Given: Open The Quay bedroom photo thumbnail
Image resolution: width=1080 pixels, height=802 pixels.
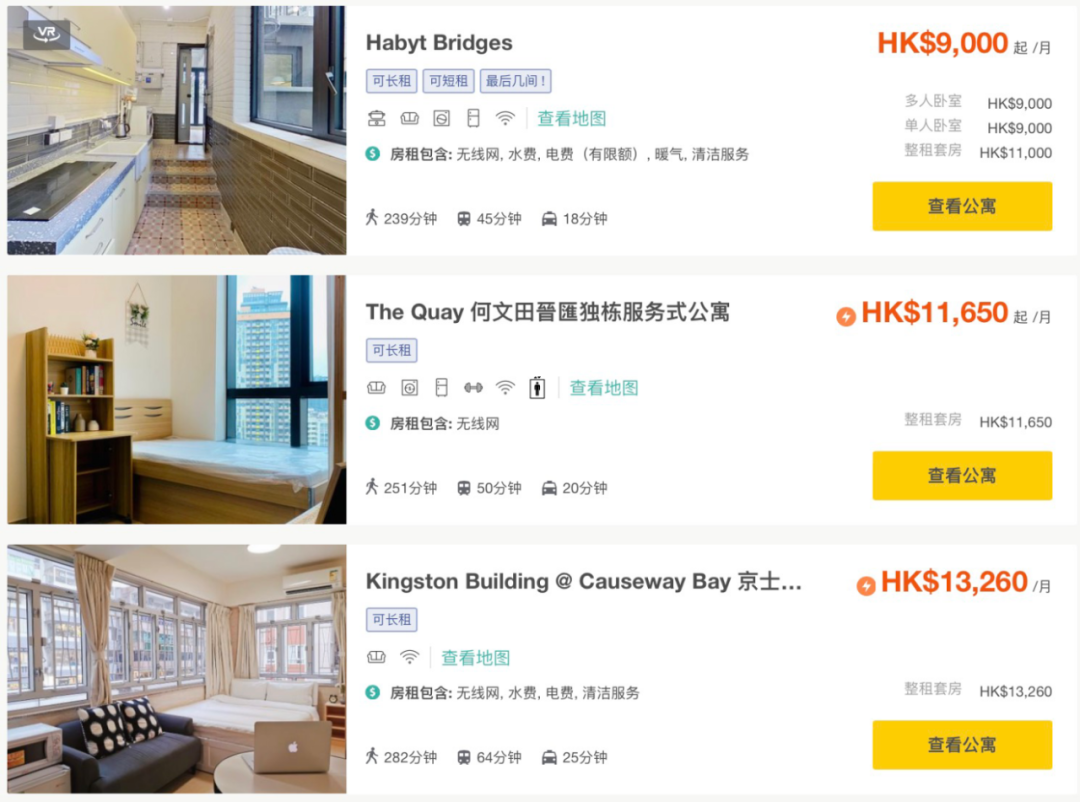Looking at the screenshot, I should pos(177,400).
